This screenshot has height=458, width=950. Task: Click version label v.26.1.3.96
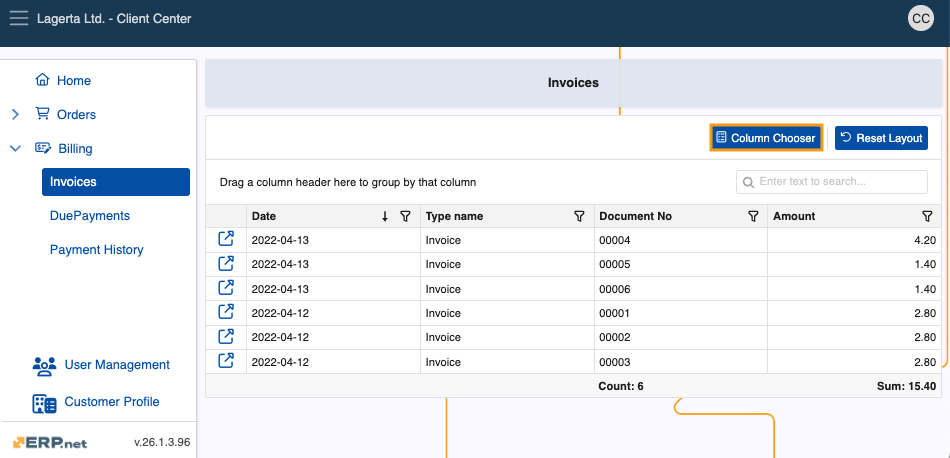(162, 442)
